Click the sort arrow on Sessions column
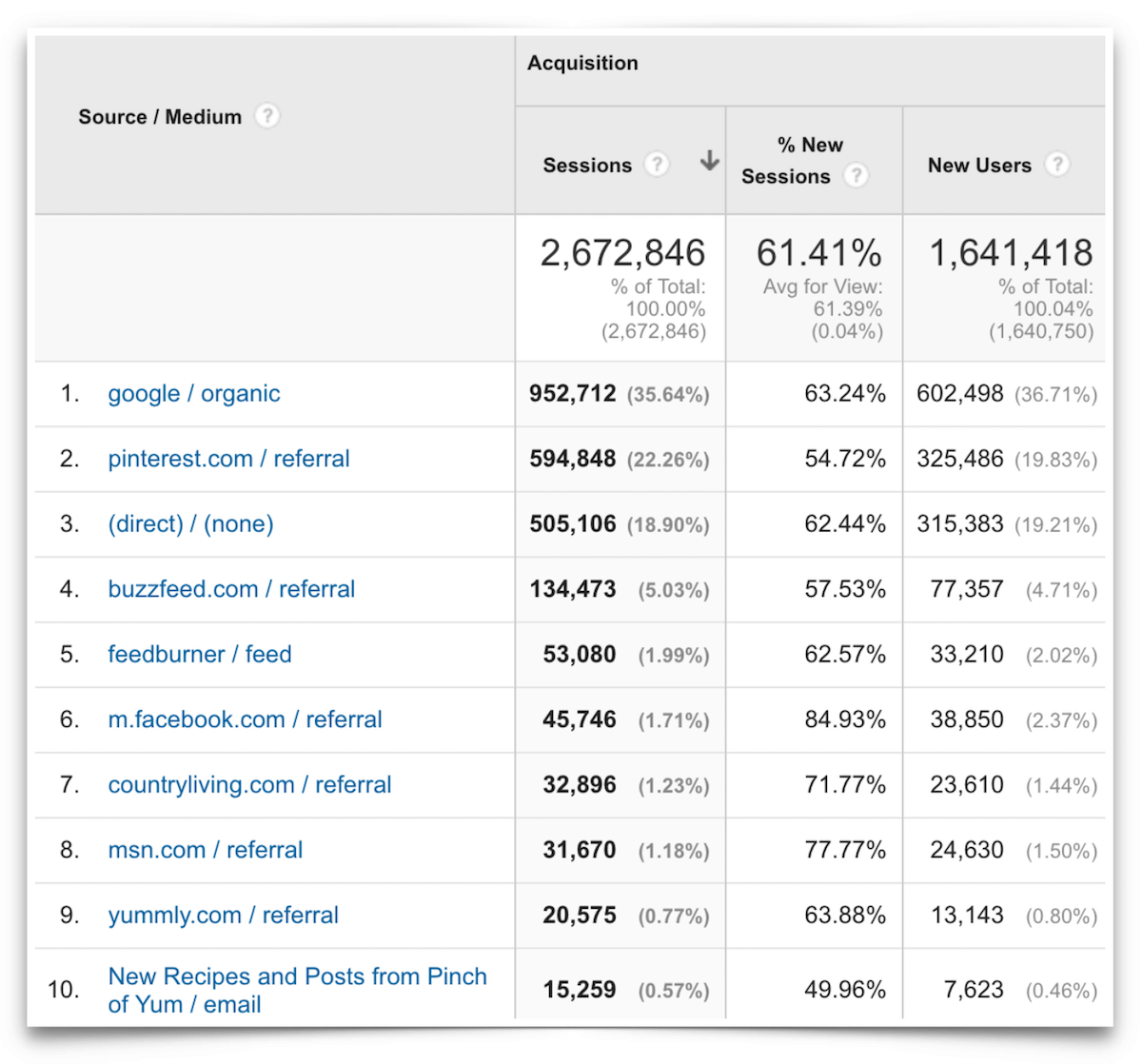This screenshot has width=1142, height=1064. coord(709,163)
